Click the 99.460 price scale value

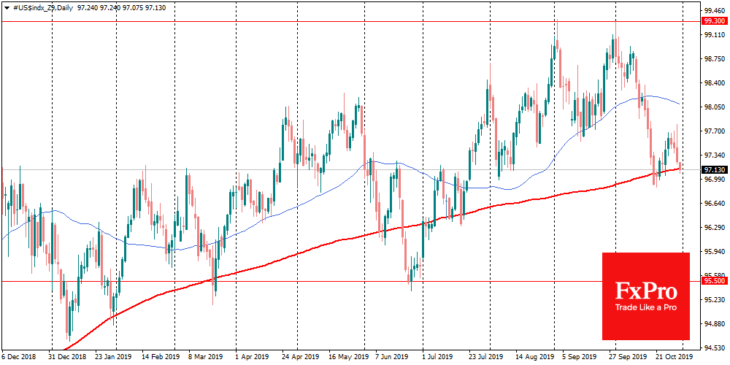[x=715, y=11]
